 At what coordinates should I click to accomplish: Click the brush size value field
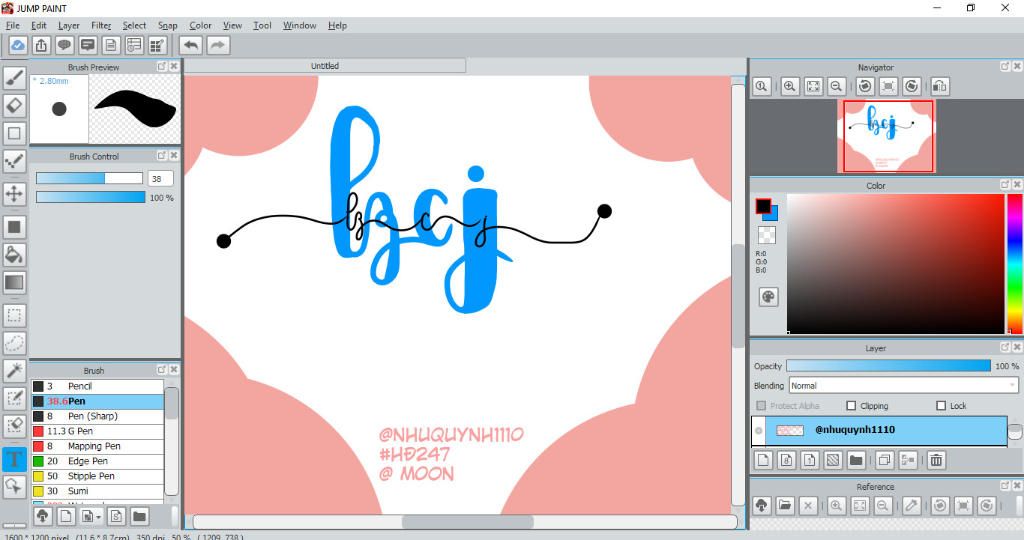[x=161, y=178]
